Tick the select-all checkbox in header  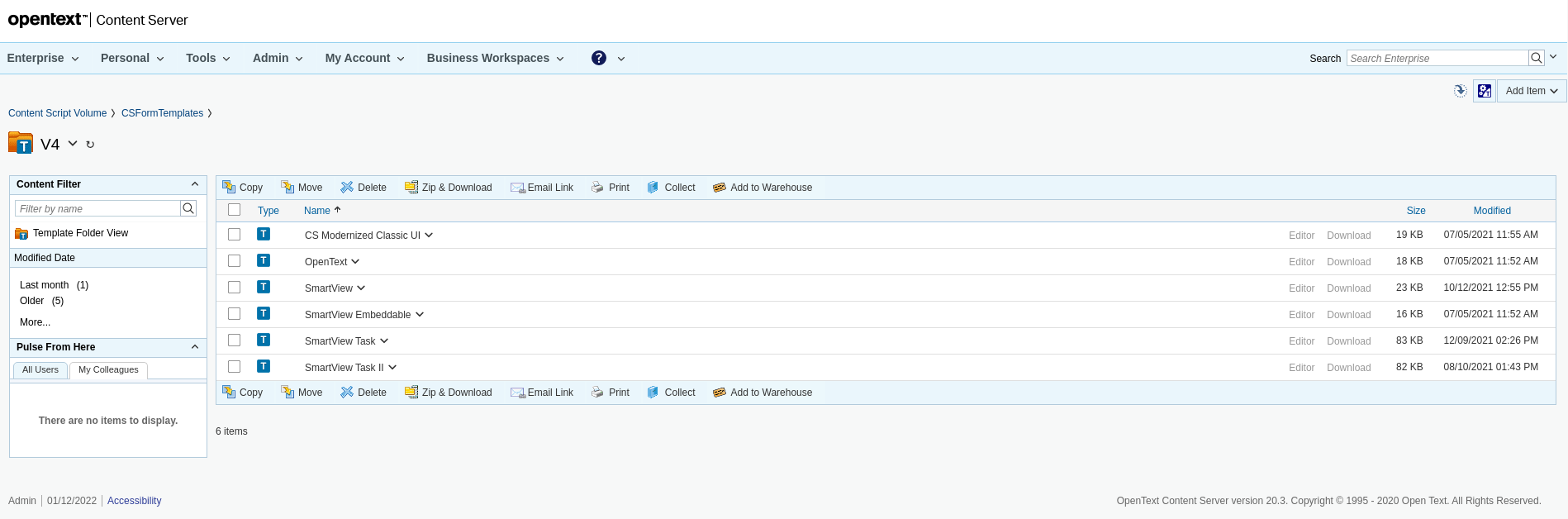(235, 210)
